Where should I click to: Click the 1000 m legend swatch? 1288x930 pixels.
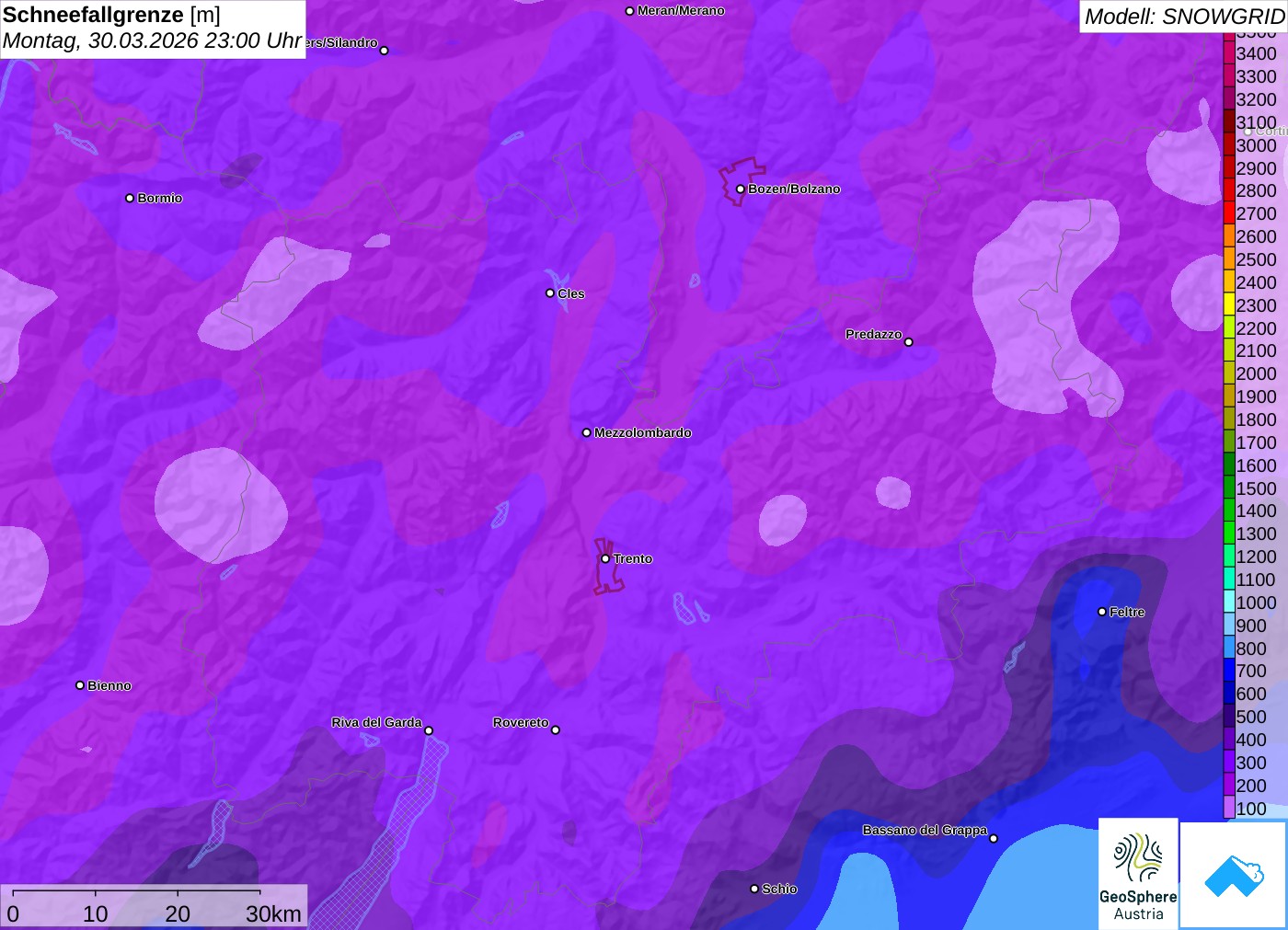(x=1229, y=603)
